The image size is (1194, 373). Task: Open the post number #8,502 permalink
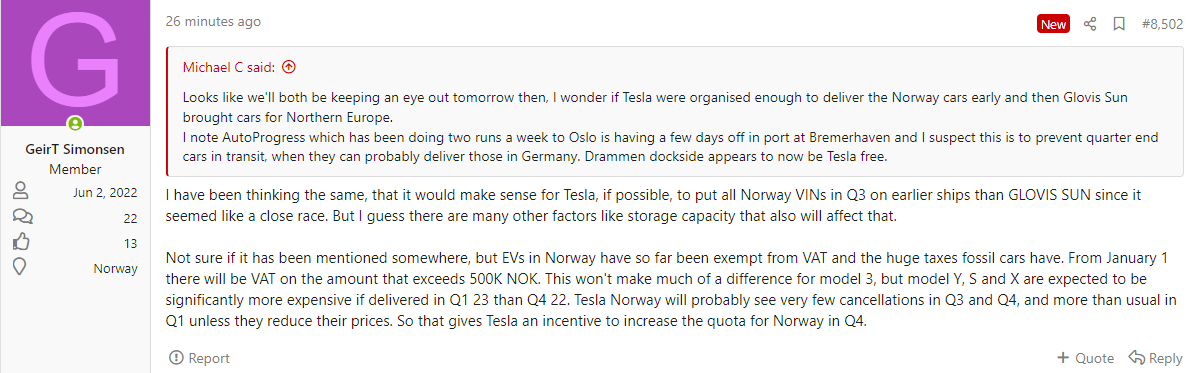pyautogui.click(x=1162, y=24)
